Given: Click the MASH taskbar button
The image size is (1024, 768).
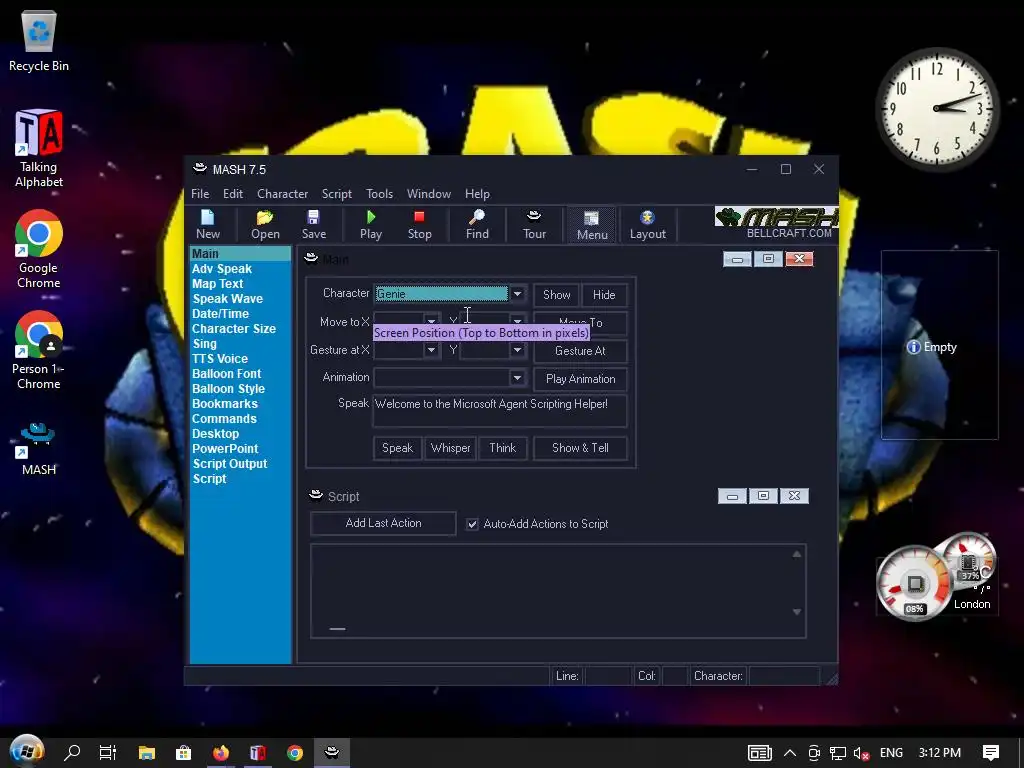Looking at the screenshot, I should (332, 752).
